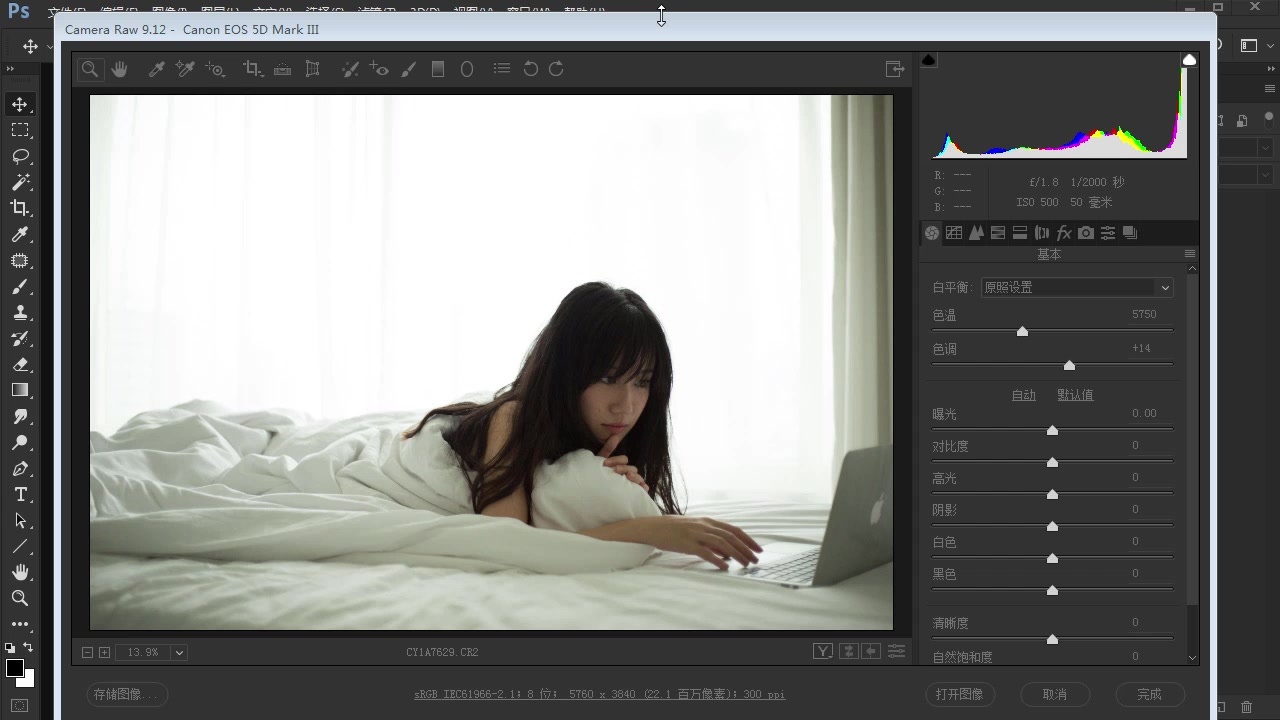
Task: Pick the White Balance eyedropper tool
Action: (156, 69)
